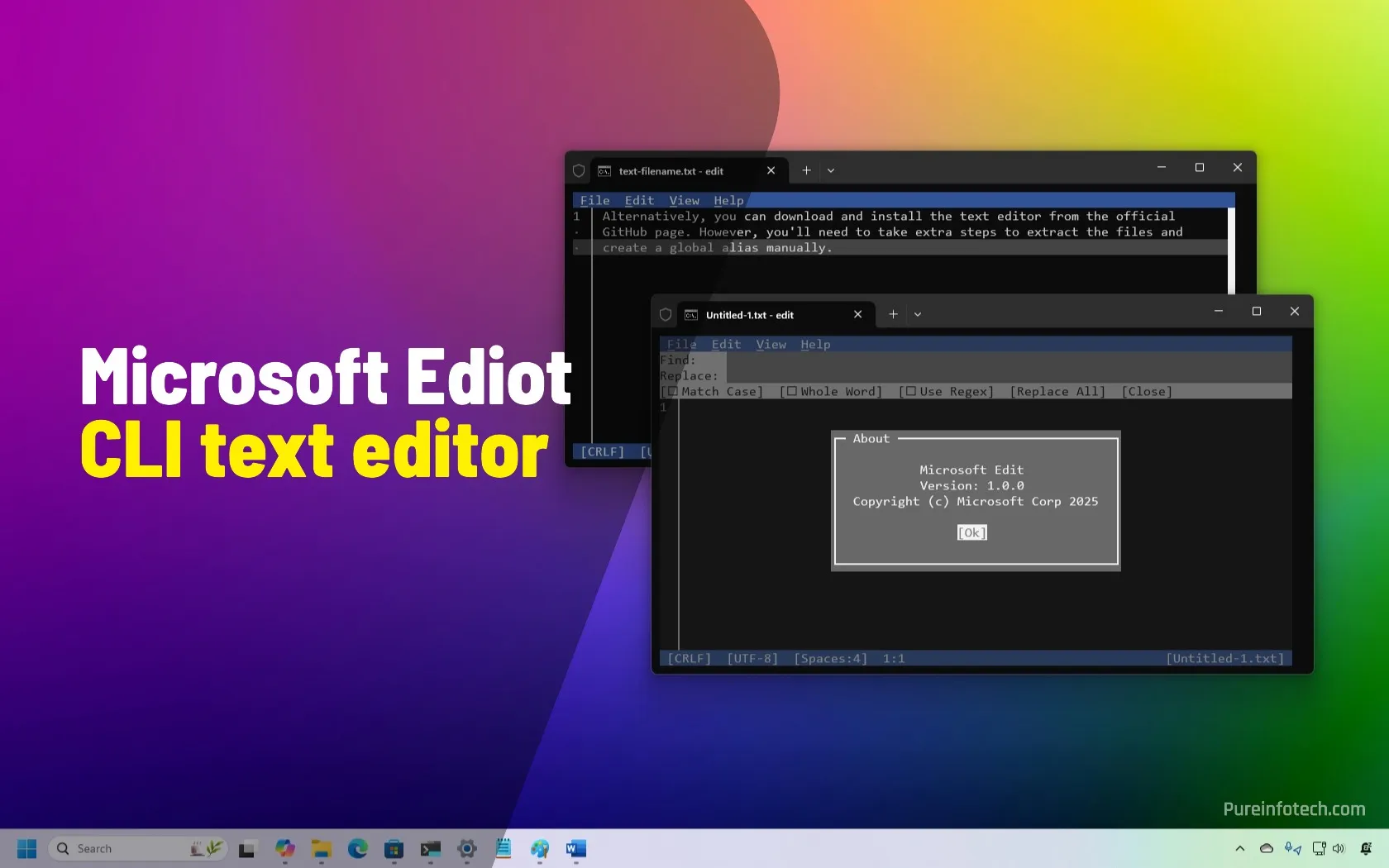1389x868 pixels.
Task: Click the microphone and location tray icon
Action: pyautogui.click(x=1293, y=849)
